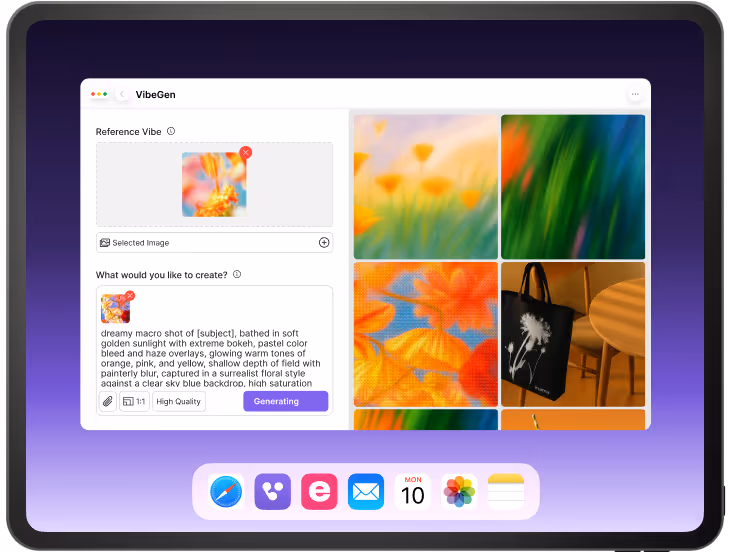The height and width of the screenshot is (552, 730).
Task: Click the 'What would you like to create?' heading
Action: click(x=162, y=275)
